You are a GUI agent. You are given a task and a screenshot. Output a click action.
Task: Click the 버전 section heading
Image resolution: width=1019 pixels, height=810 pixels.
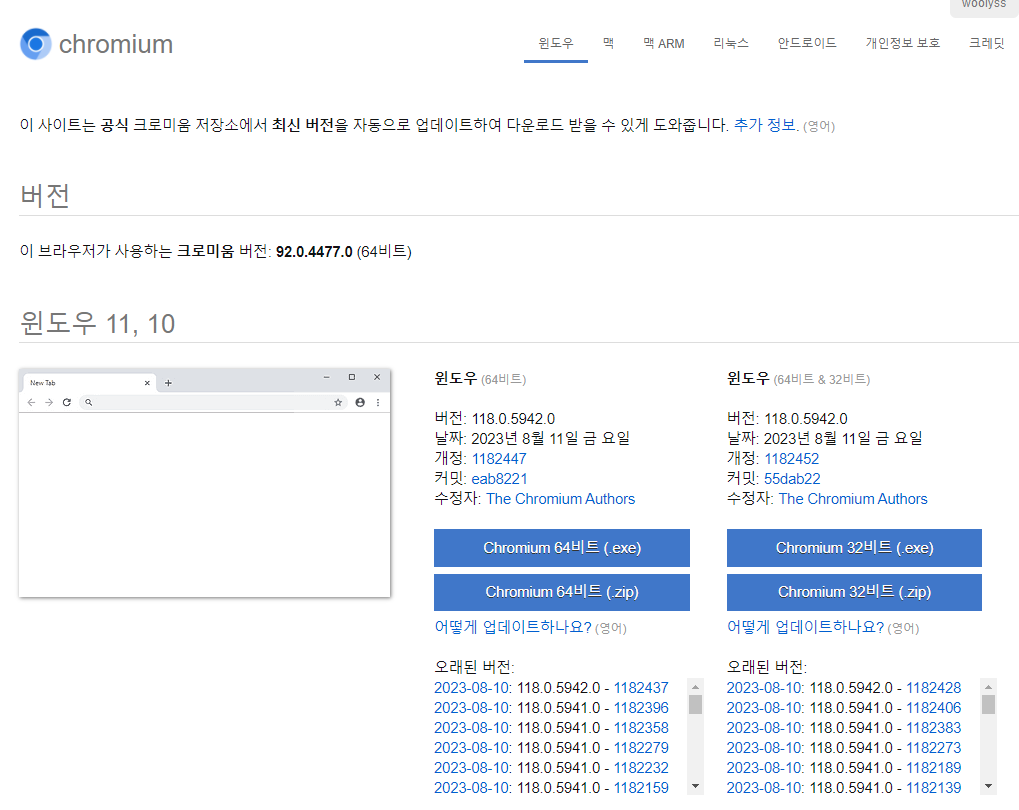(45, 195)
